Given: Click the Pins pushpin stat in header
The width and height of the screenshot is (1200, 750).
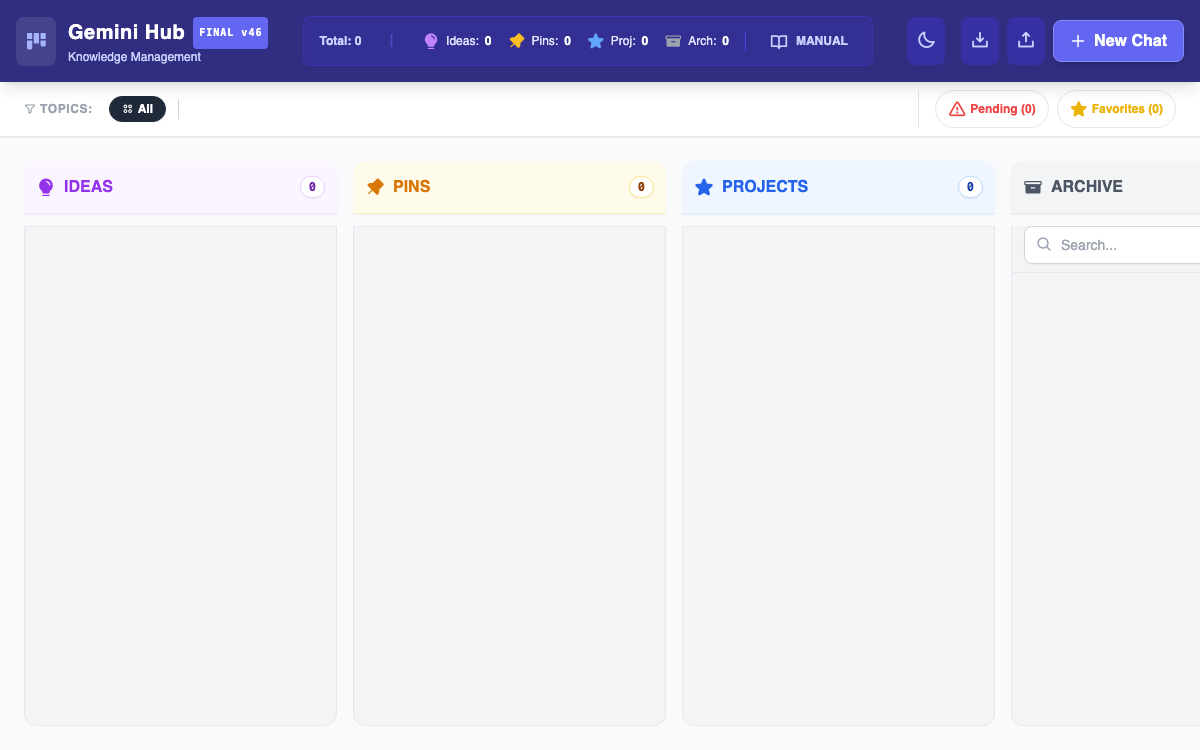Looking at the screenshot, I should coord(540,41).
